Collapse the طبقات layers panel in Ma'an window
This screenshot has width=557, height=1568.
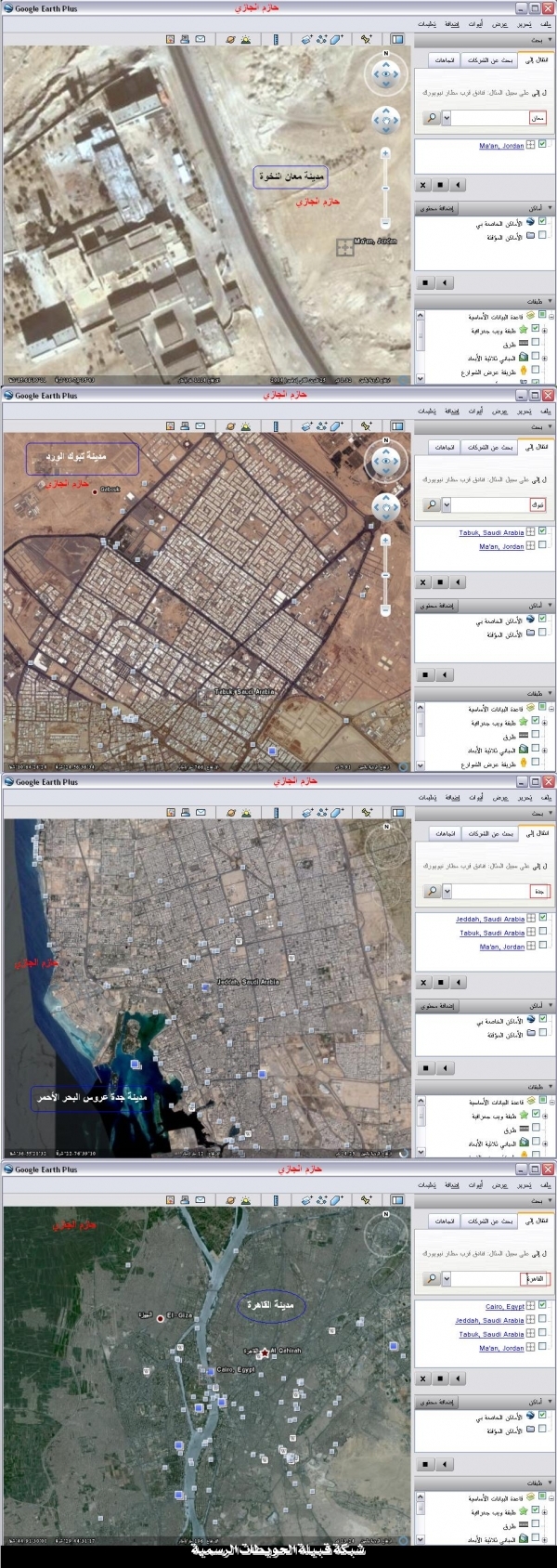550,302
